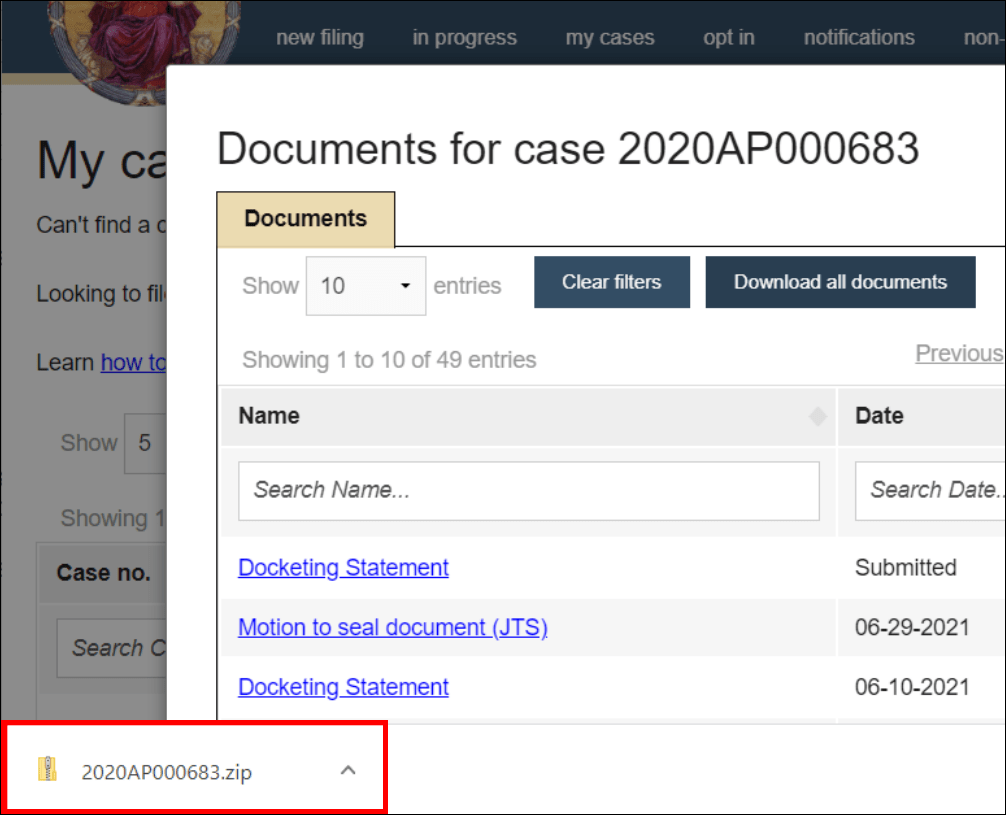
Task: Click Download all documents
Action: pos(840,282)
